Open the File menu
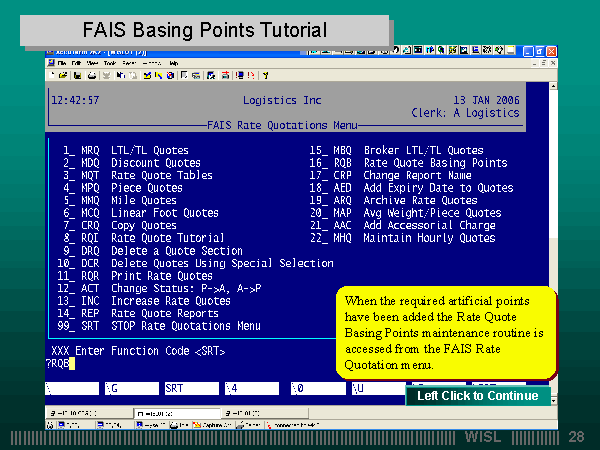This screenshot has width=600, height=450. [x=63, y=62]
